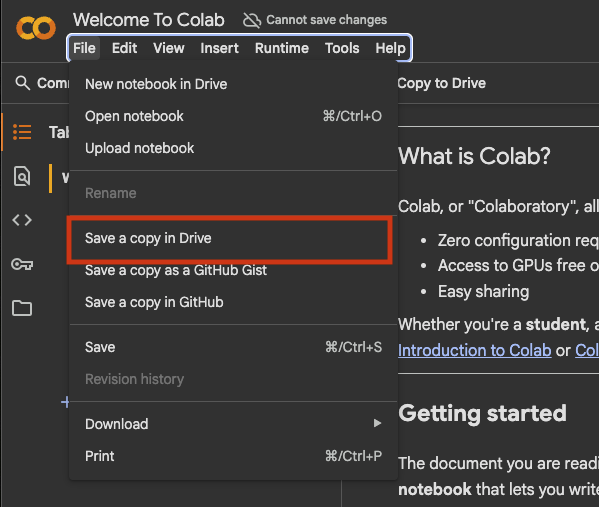Open the Download submenu entry
This screenshot has width=599, height=507.
click(x=233, y=424)
